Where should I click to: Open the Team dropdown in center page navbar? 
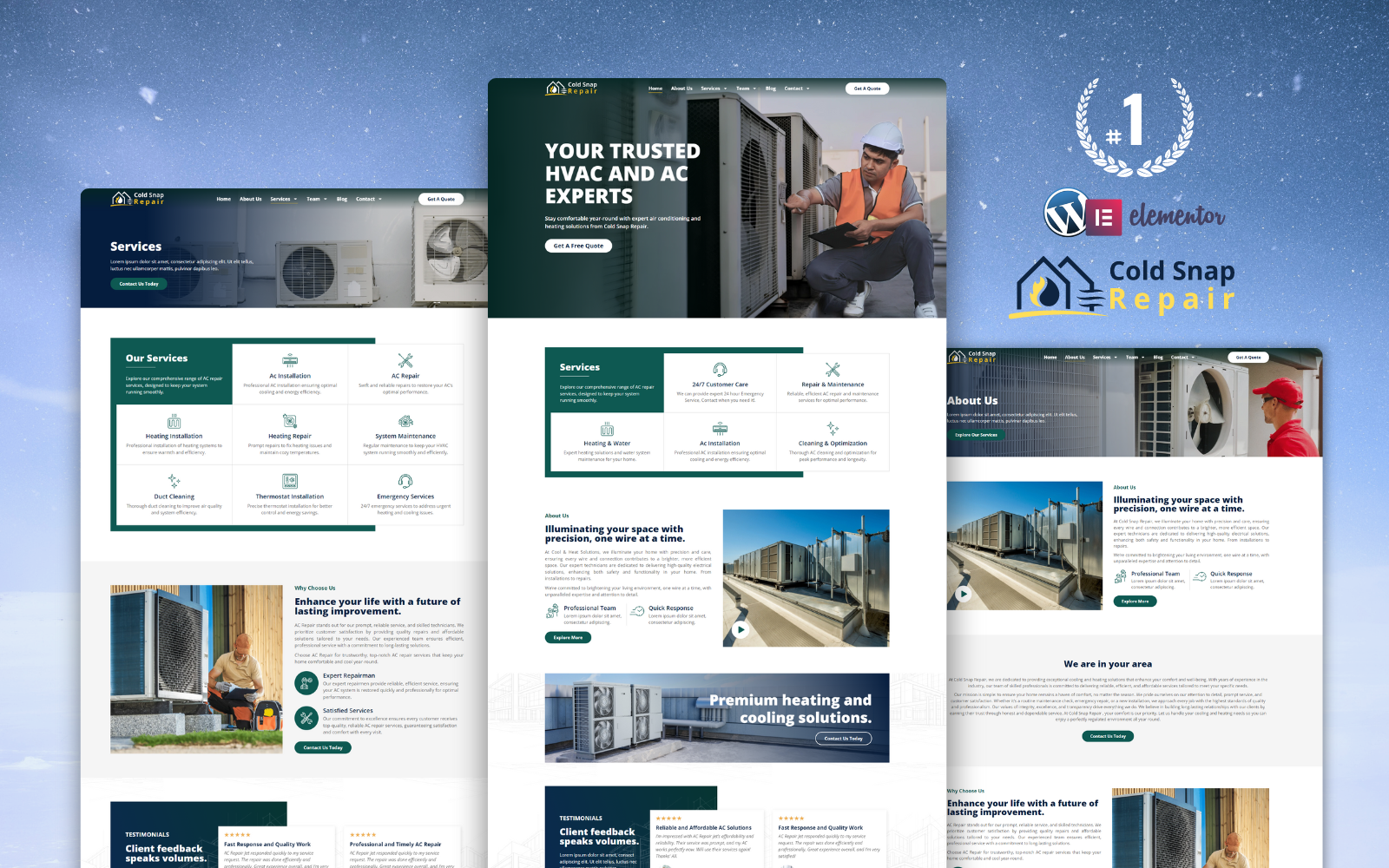tap(746, 89)
